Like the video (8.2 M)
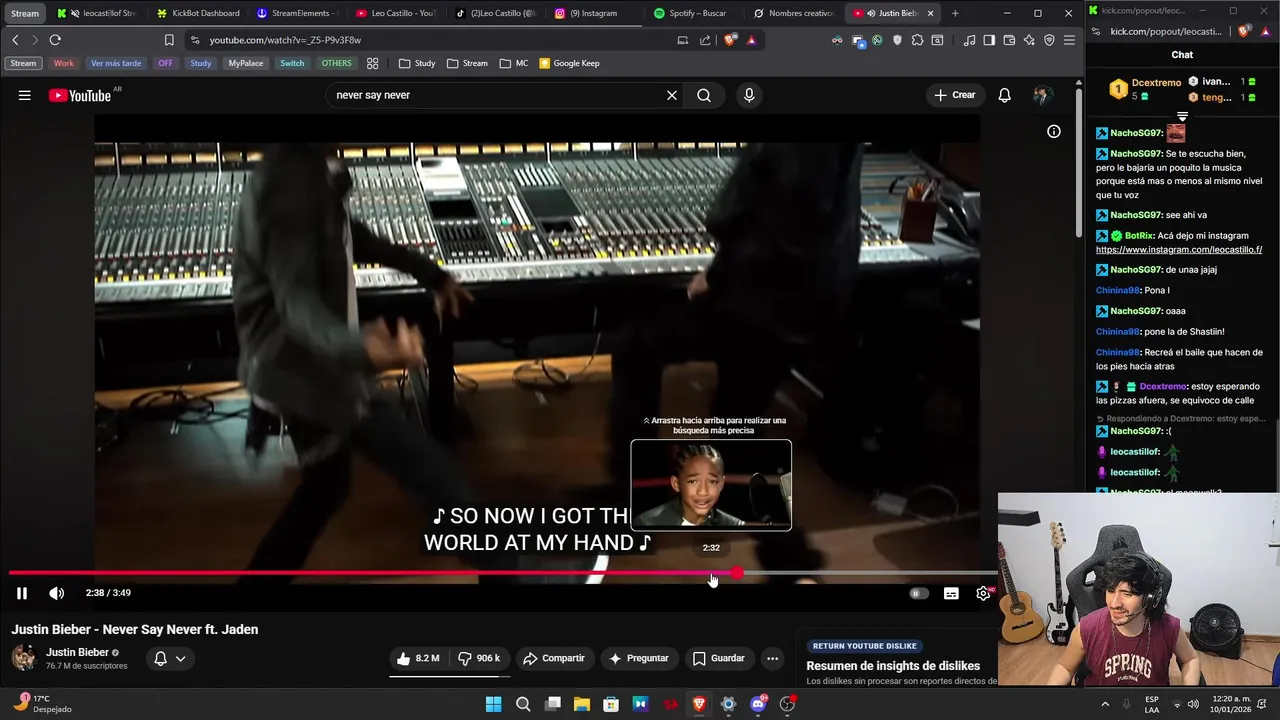 click(x=418, y=658)
